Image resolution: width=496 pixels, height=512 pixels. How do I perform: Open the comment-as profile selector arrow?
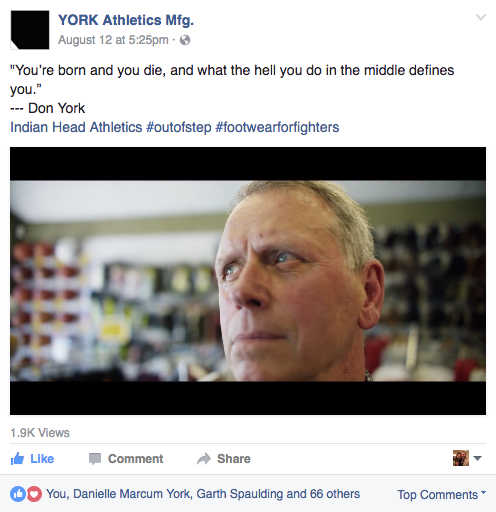click(477, 458)
